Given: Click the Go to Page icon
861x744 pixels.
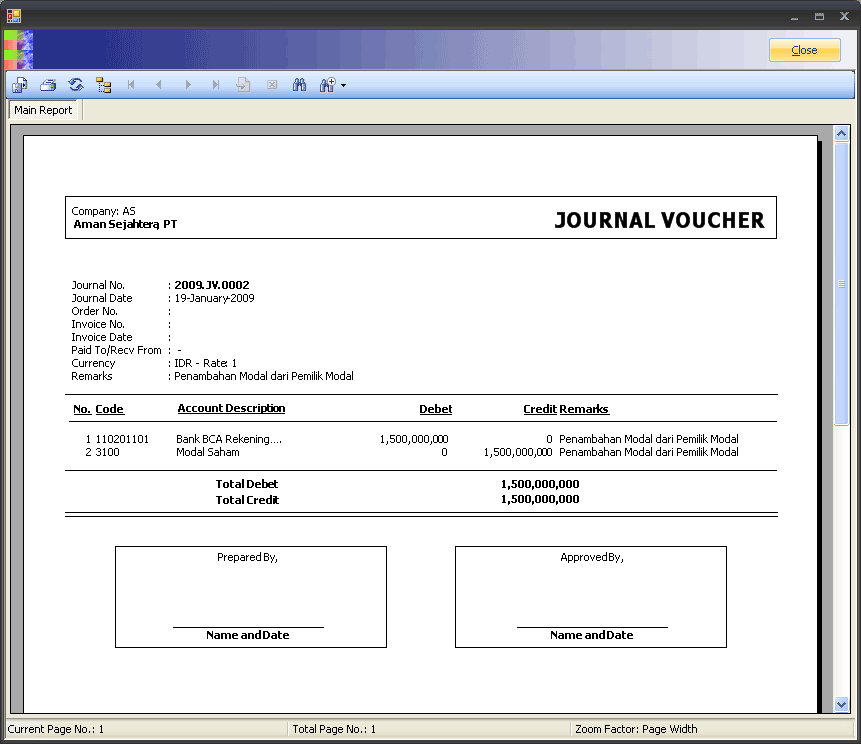Looking at the screenshot, I should point(243,86).
